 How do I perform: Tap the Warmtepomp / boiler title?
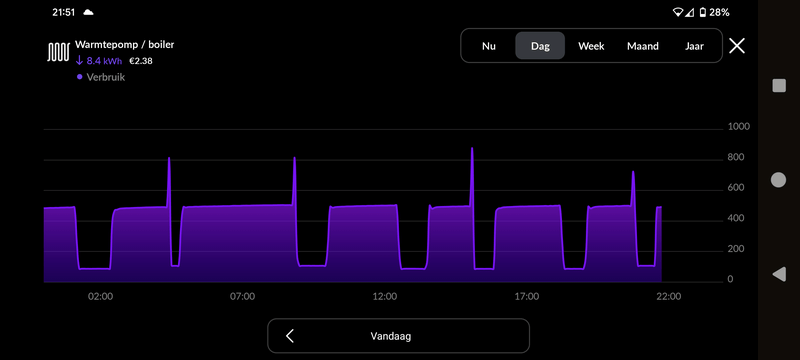pos(124,45)
